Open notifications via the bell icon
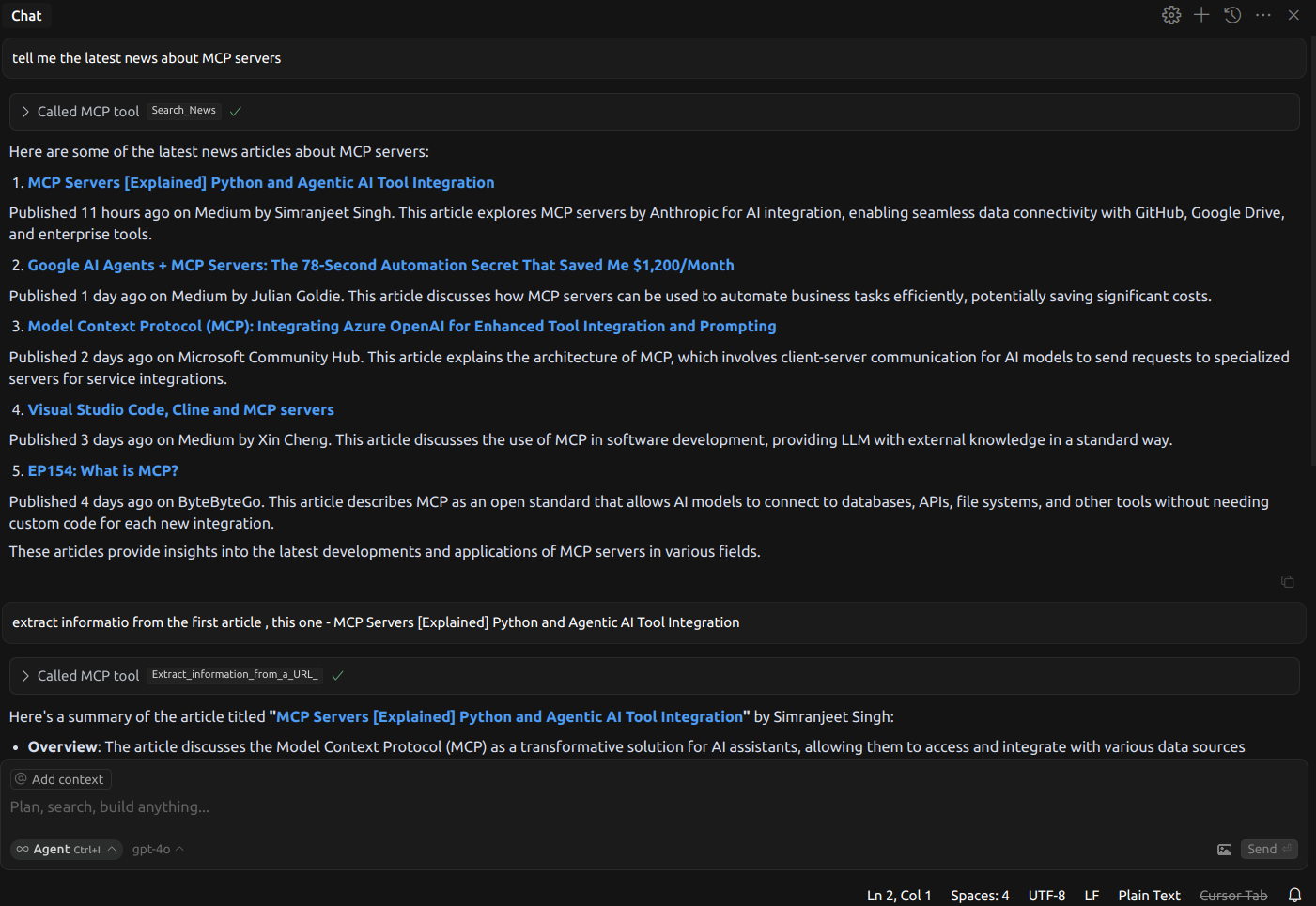Screen dimensions: 1316x906 1294,895
